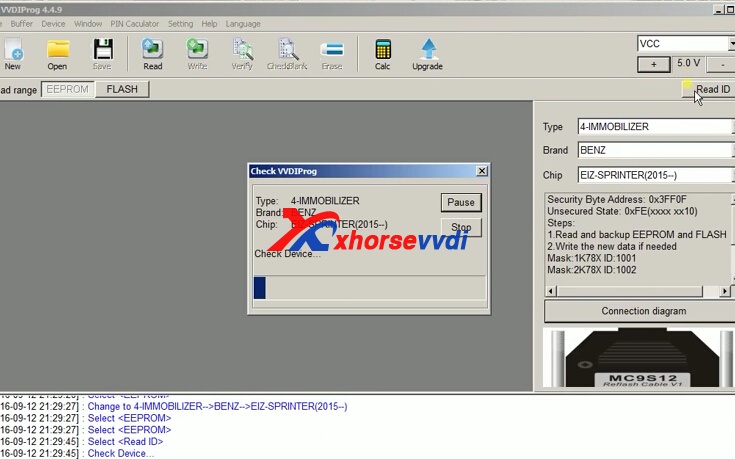Open the PIN Calculator menu
This screenshot has height=459, width=735.
point(137,23)
